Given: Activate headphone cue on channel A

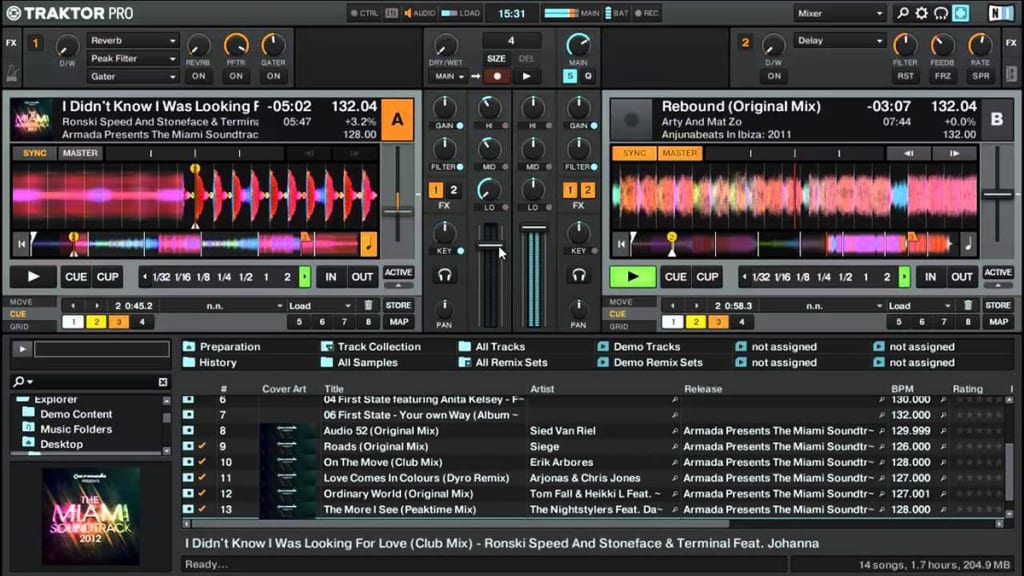Looking at the screenshot, I should pyautogui.click(x=444, y=273).
